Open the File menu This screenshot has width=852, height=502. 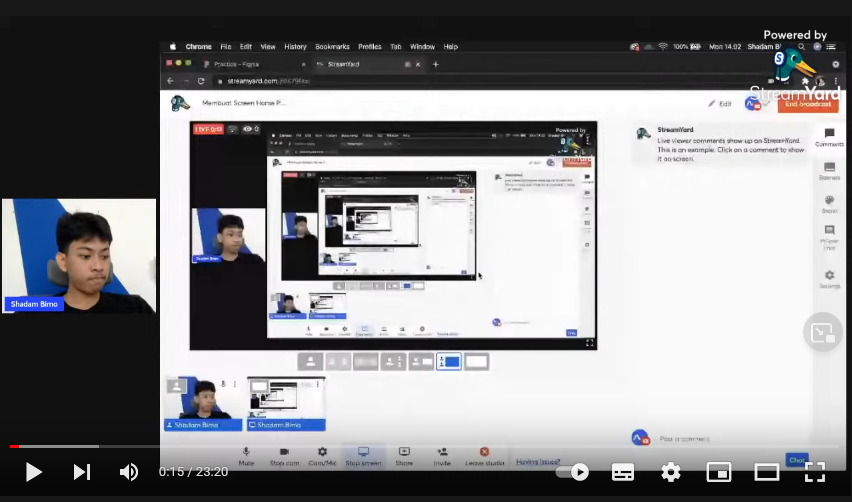click(x=225, y=47)
